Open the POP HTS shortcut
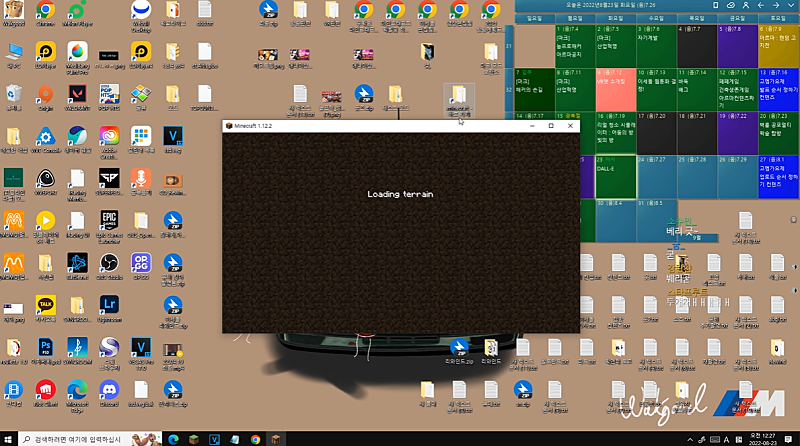The image size is (800, 446). 109,98
